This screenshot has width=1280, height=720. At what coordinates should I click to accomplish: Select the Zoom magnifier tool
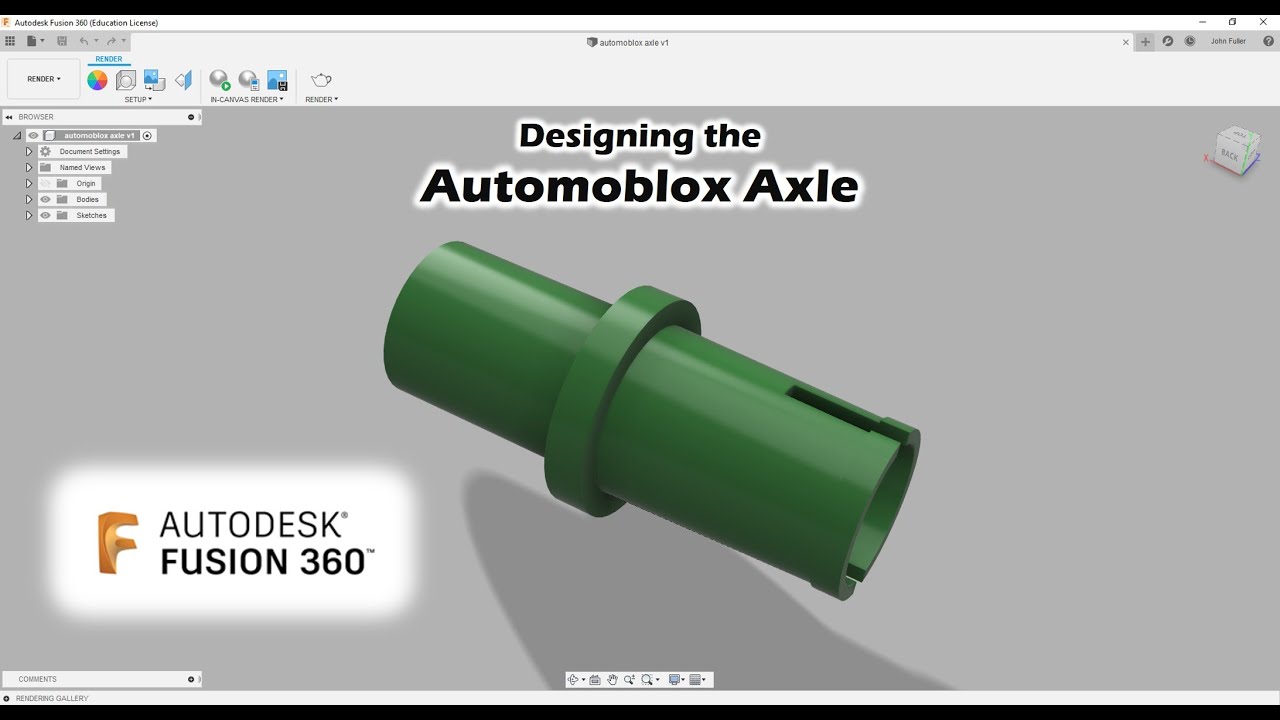point(629,680)
